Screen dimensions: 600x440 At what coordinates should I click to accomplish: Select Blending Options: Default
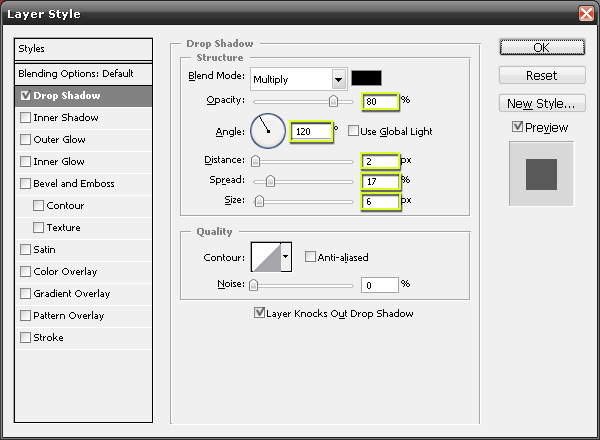[x=83, y=73]
